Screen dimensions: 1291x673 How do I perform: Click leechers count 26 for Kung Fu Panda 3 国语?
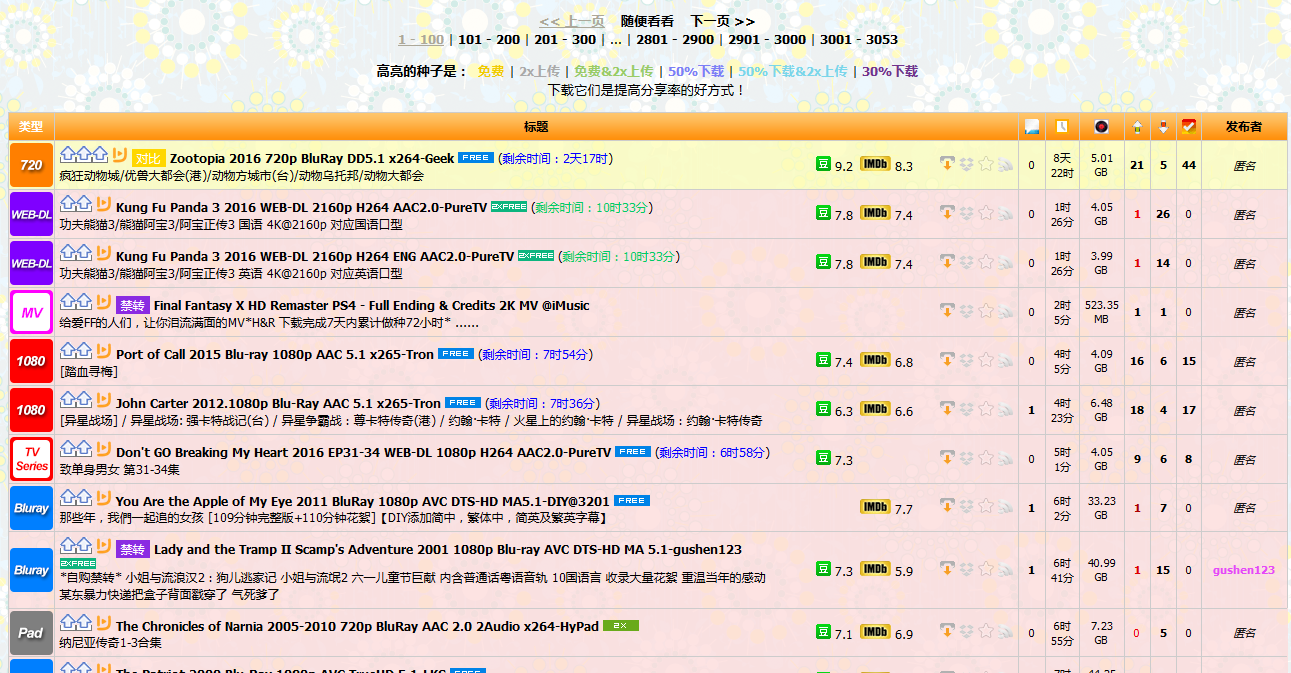1163,214
